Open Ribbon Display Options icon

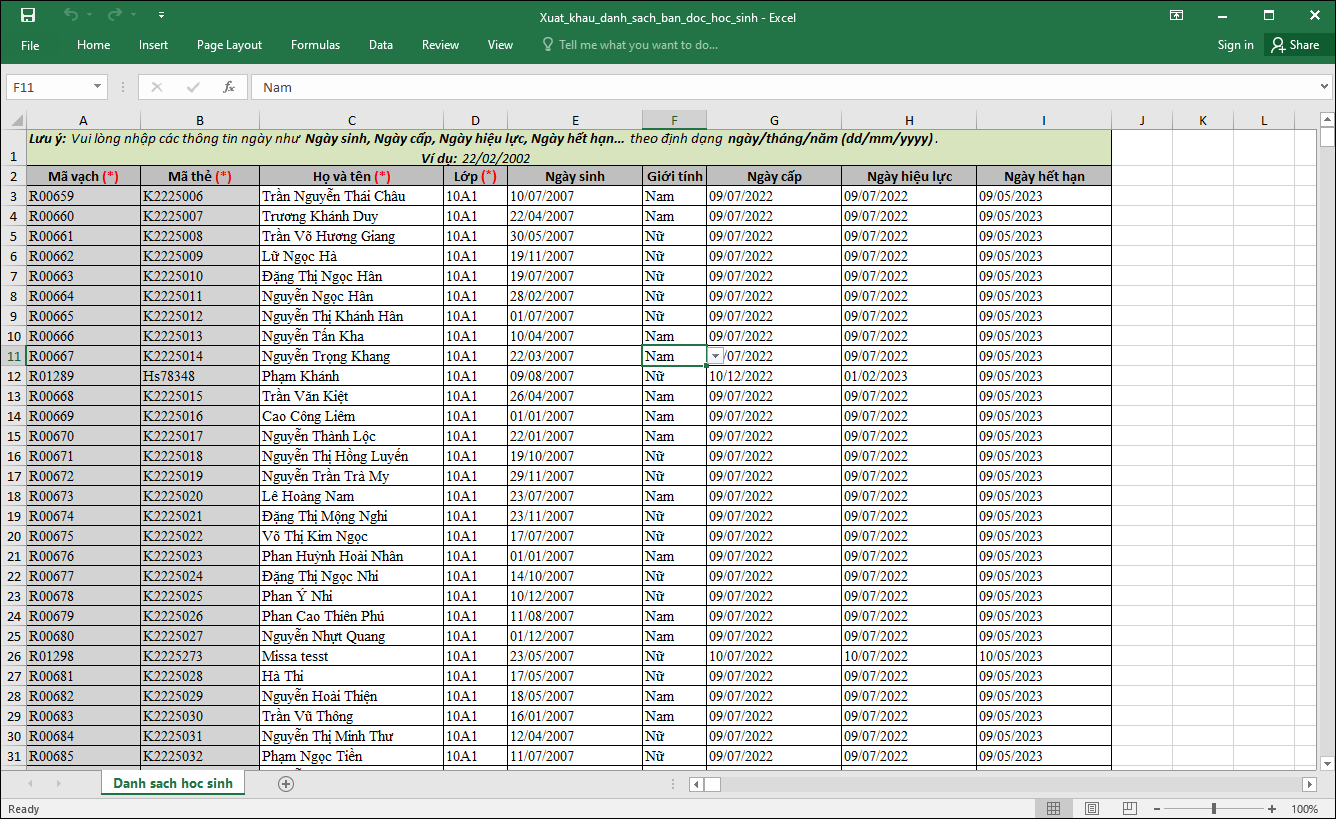(1177, 15)
